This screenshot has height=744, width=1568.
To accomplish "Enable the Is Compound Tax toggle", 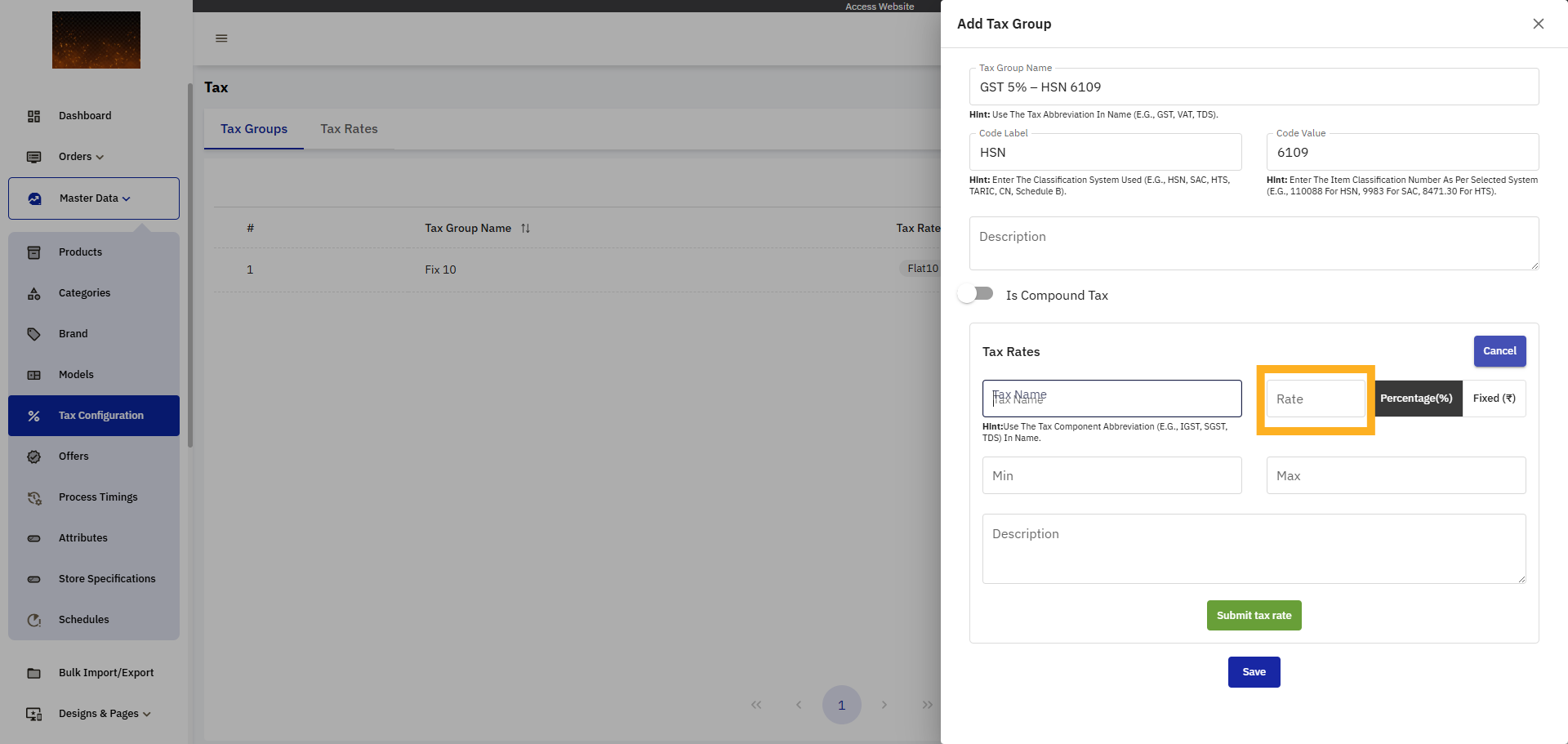I will click(975, 294).
